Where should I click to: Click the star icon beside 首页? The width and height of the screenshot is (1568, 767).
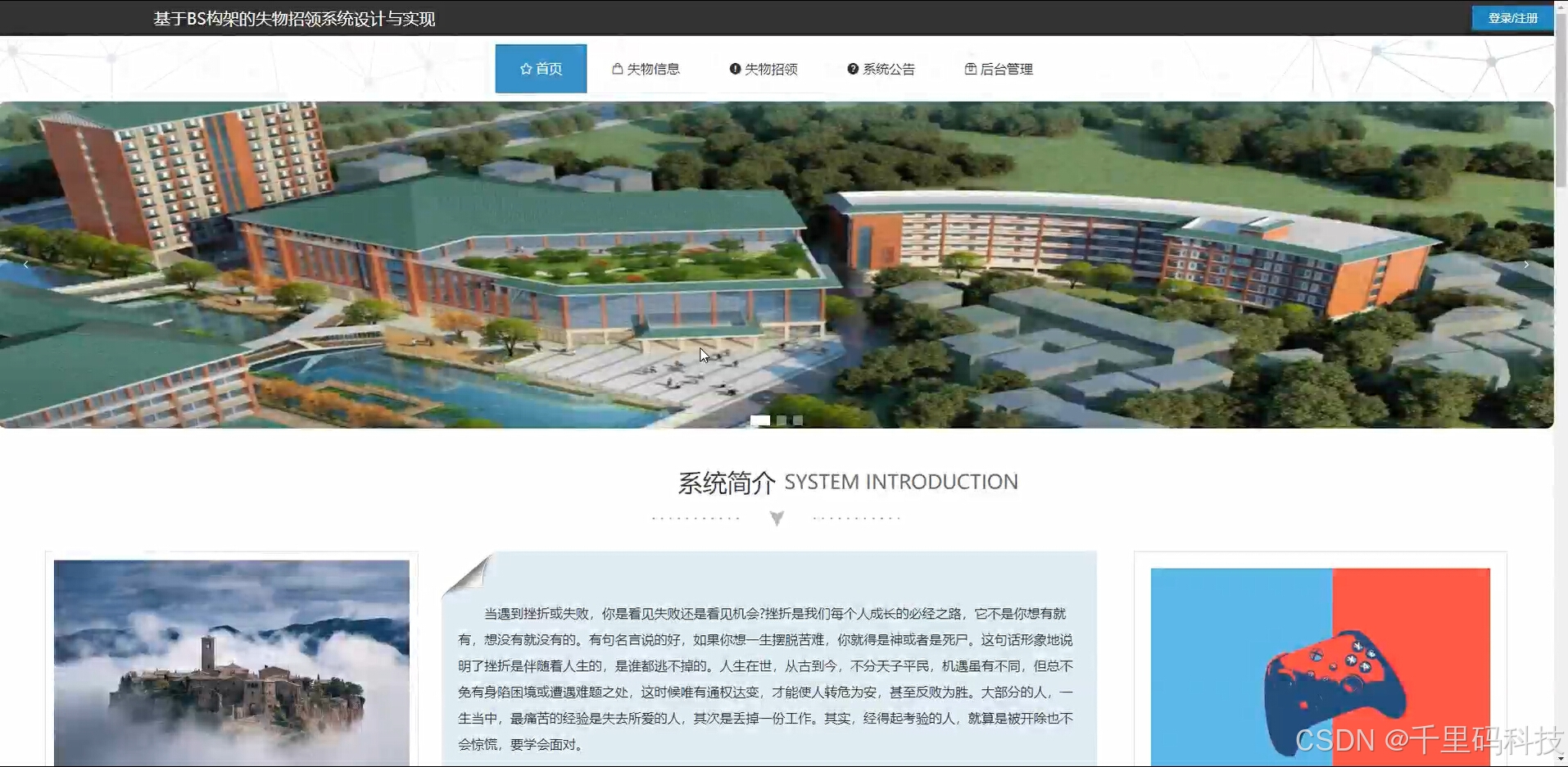(526, 69)
